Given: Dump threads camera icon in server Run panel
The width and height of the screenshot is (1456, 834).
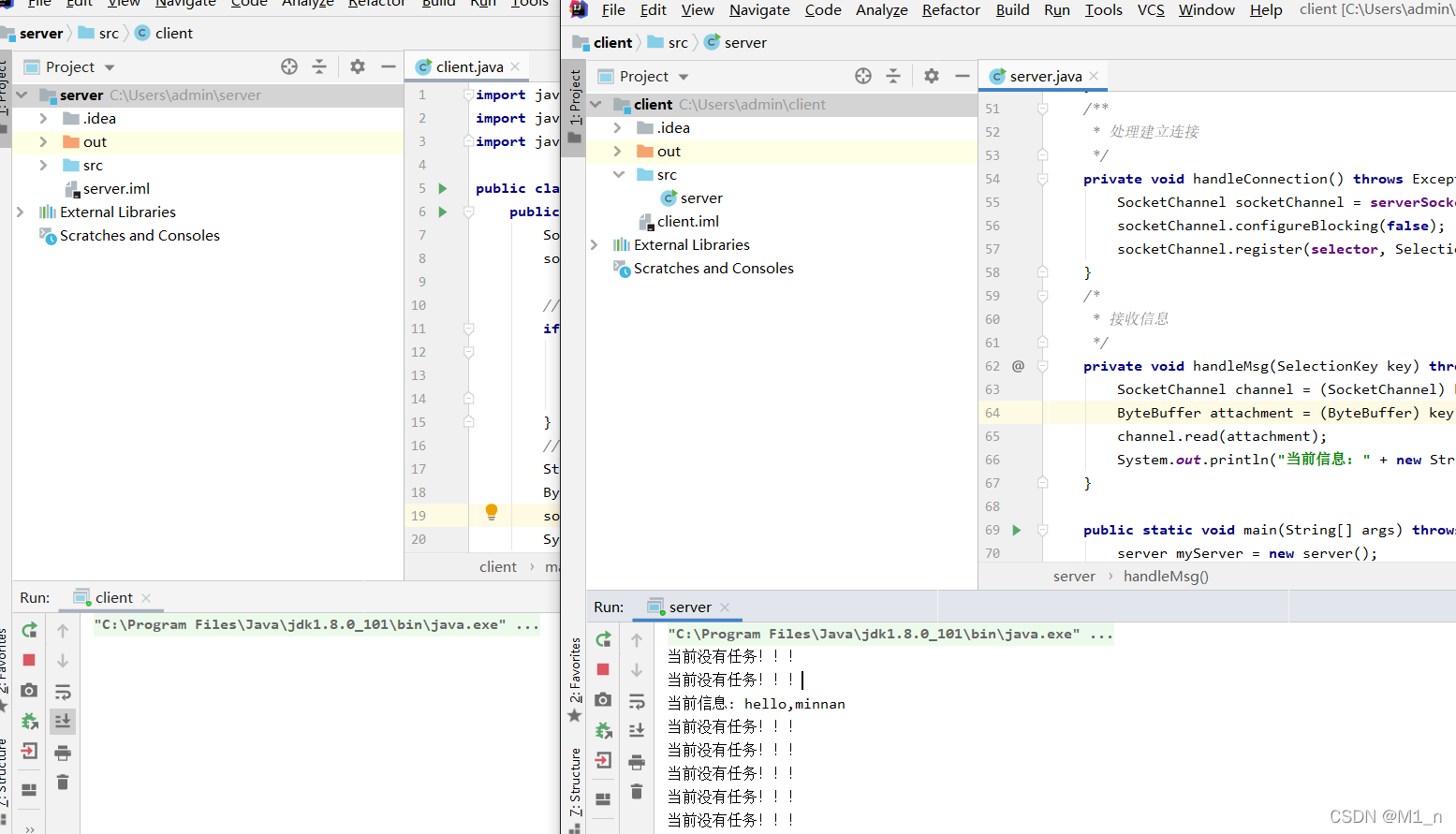Looking at the screenshot, I should (603, 699).
